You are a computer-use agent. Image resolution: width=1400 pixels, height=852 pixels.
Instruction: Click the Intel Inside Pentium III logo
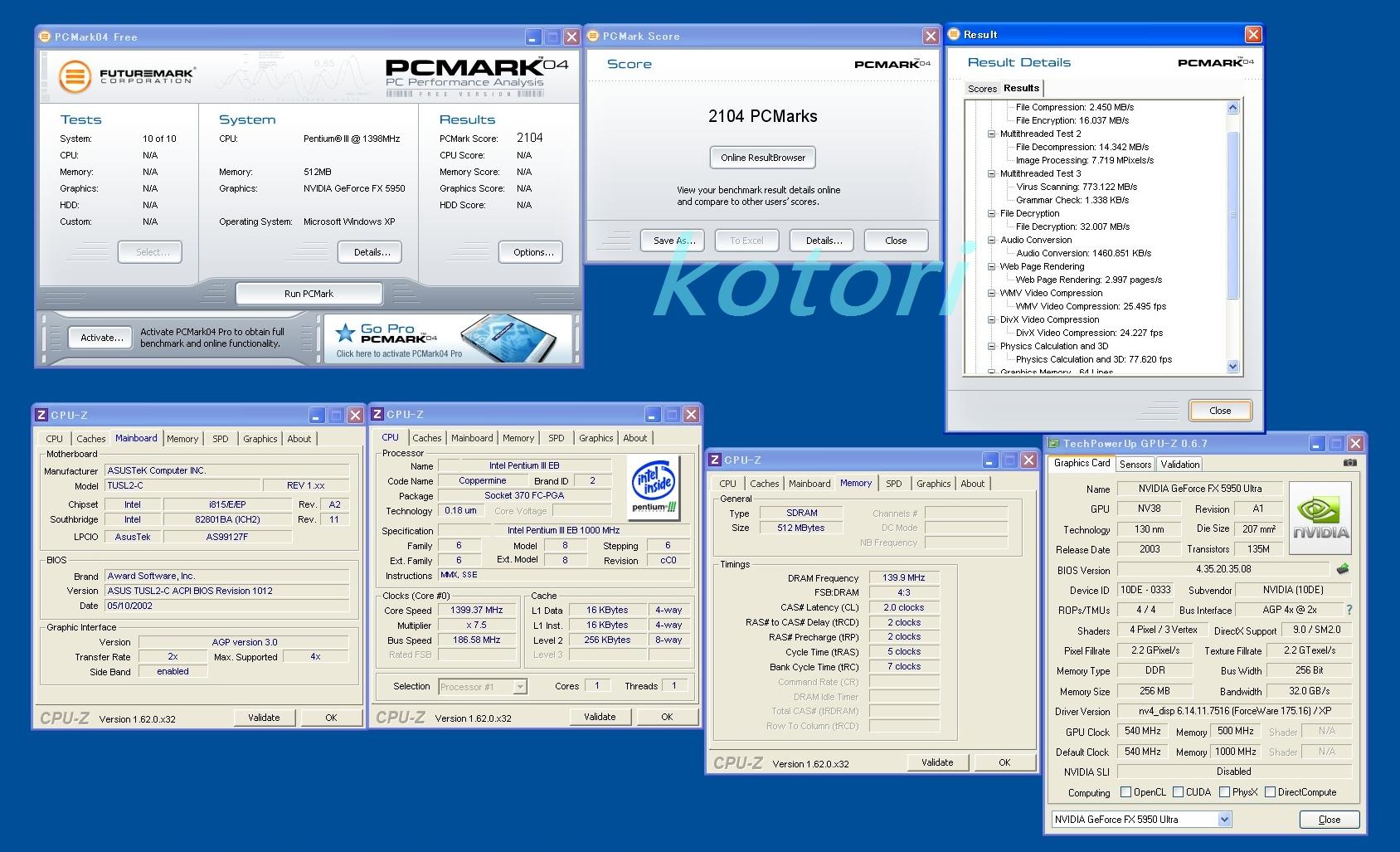pos(654,488)
